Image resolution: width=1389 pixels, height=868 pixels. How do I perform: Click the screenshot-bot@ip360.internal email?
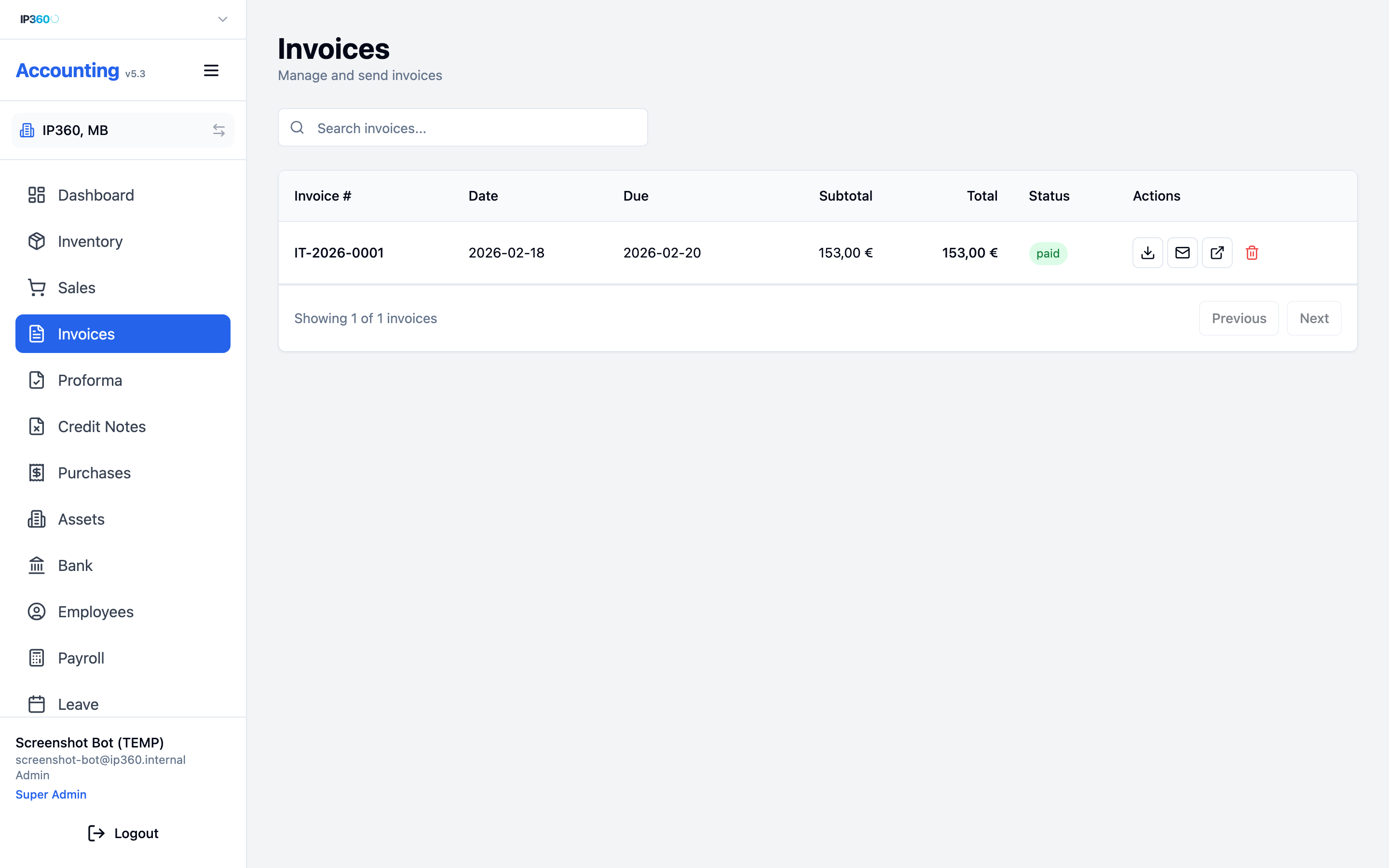click(100, 759)
